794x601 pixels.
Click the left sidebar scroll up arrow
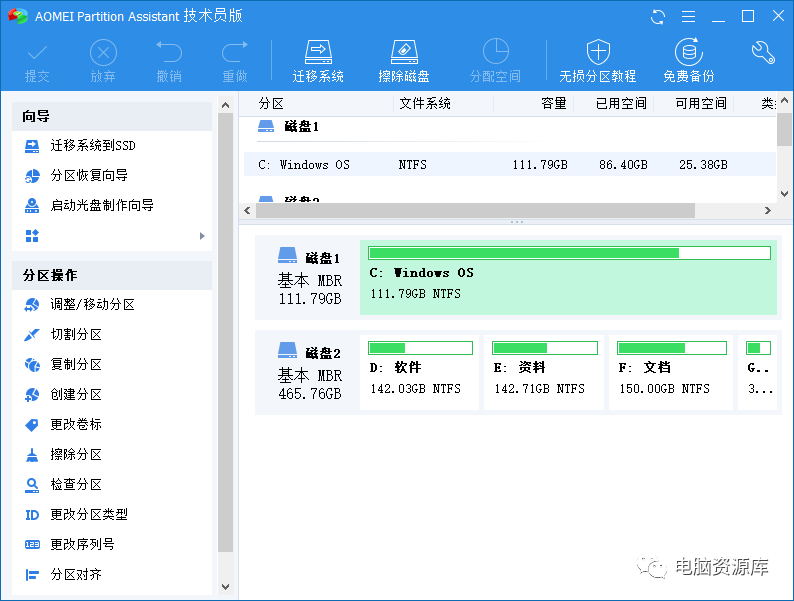(x=225, y=105)
